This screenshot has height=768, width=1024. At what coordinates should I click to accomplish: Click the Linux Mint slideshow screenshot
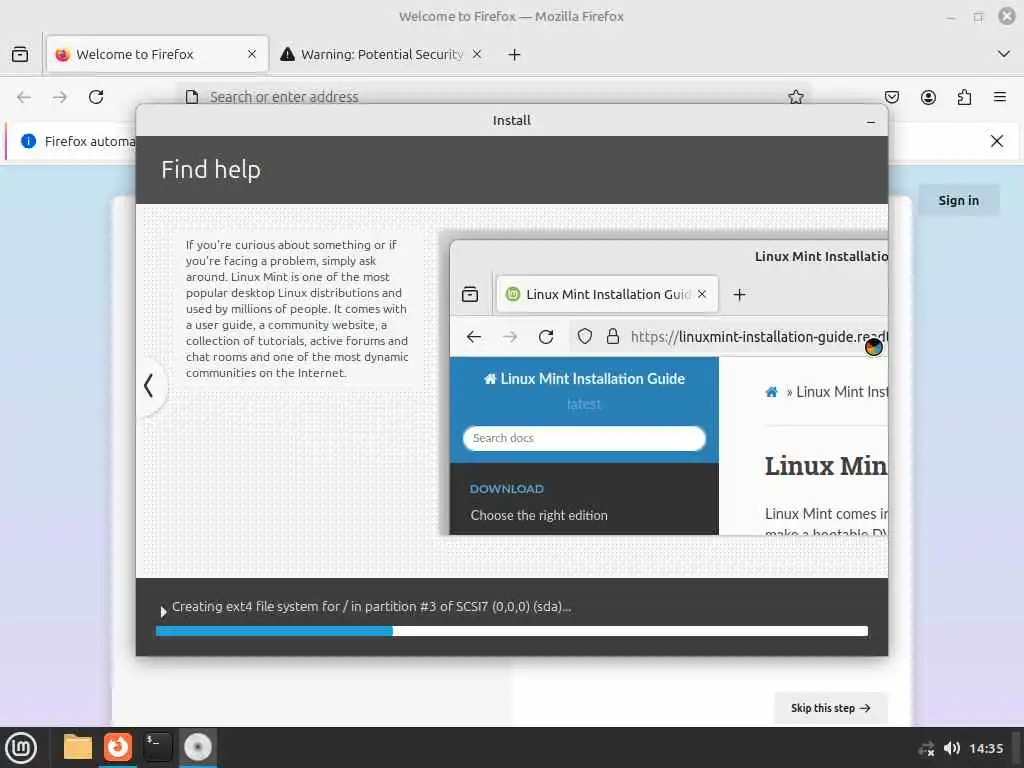668,387
